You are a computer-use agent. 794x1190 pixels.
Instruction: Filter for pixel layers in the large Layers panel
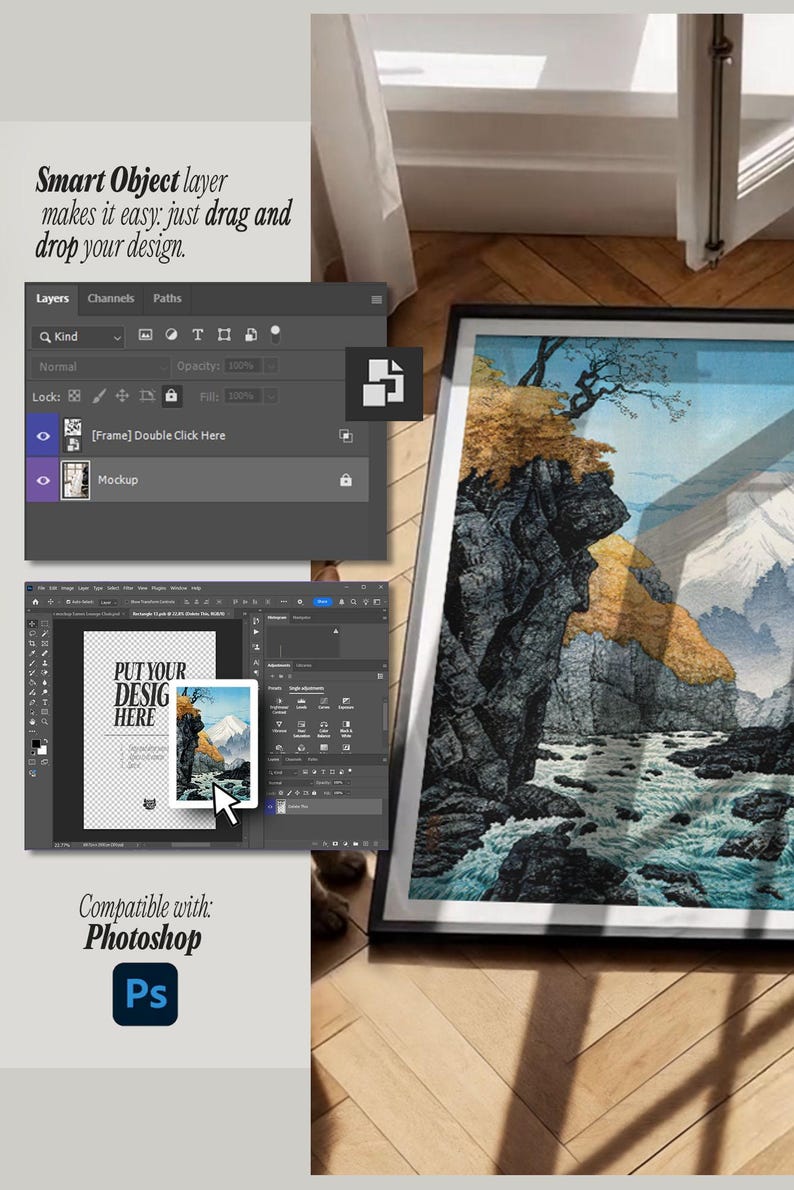[145, 335]
